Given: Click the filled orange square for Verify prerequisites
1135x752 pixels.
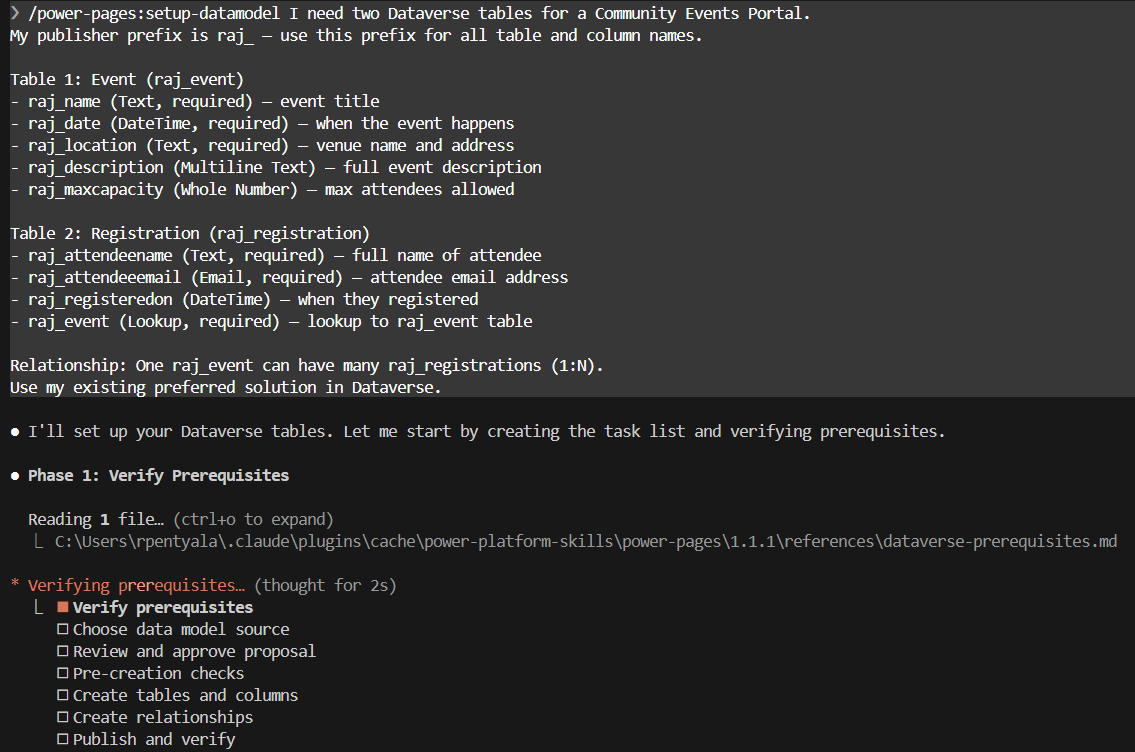Looking at the screenshot, I should (62, 608).
